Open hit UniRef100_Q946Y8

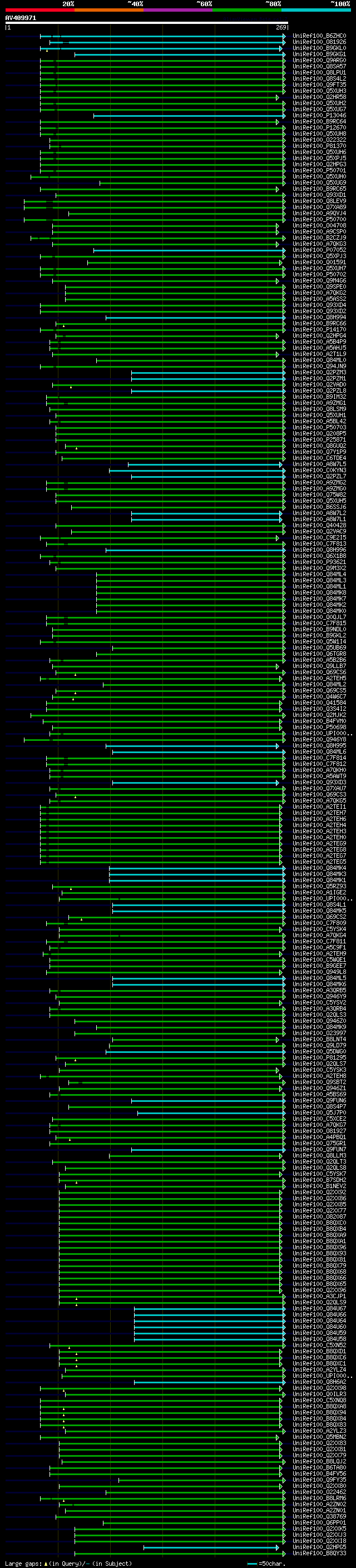pyautogui.click(x=319, y=740)
